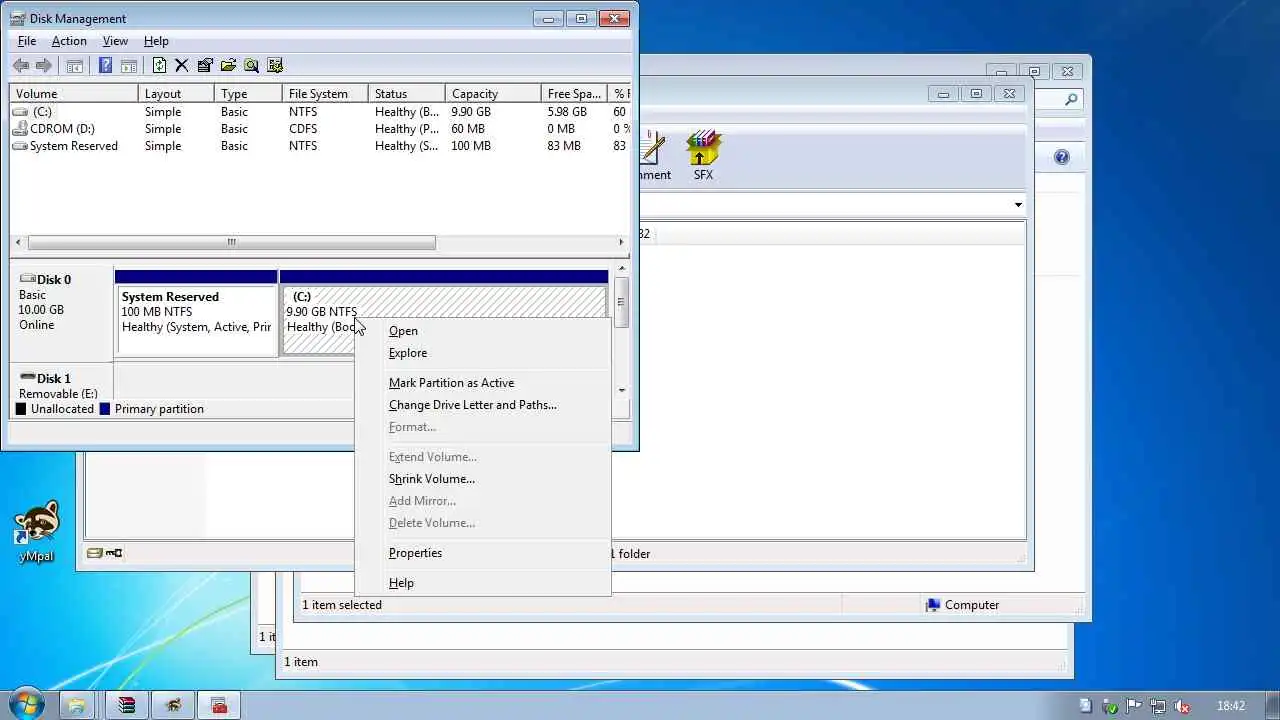This screenshot has width=1280, height=720.
Task: Click the network tray icon
Action: point(1157,706)
